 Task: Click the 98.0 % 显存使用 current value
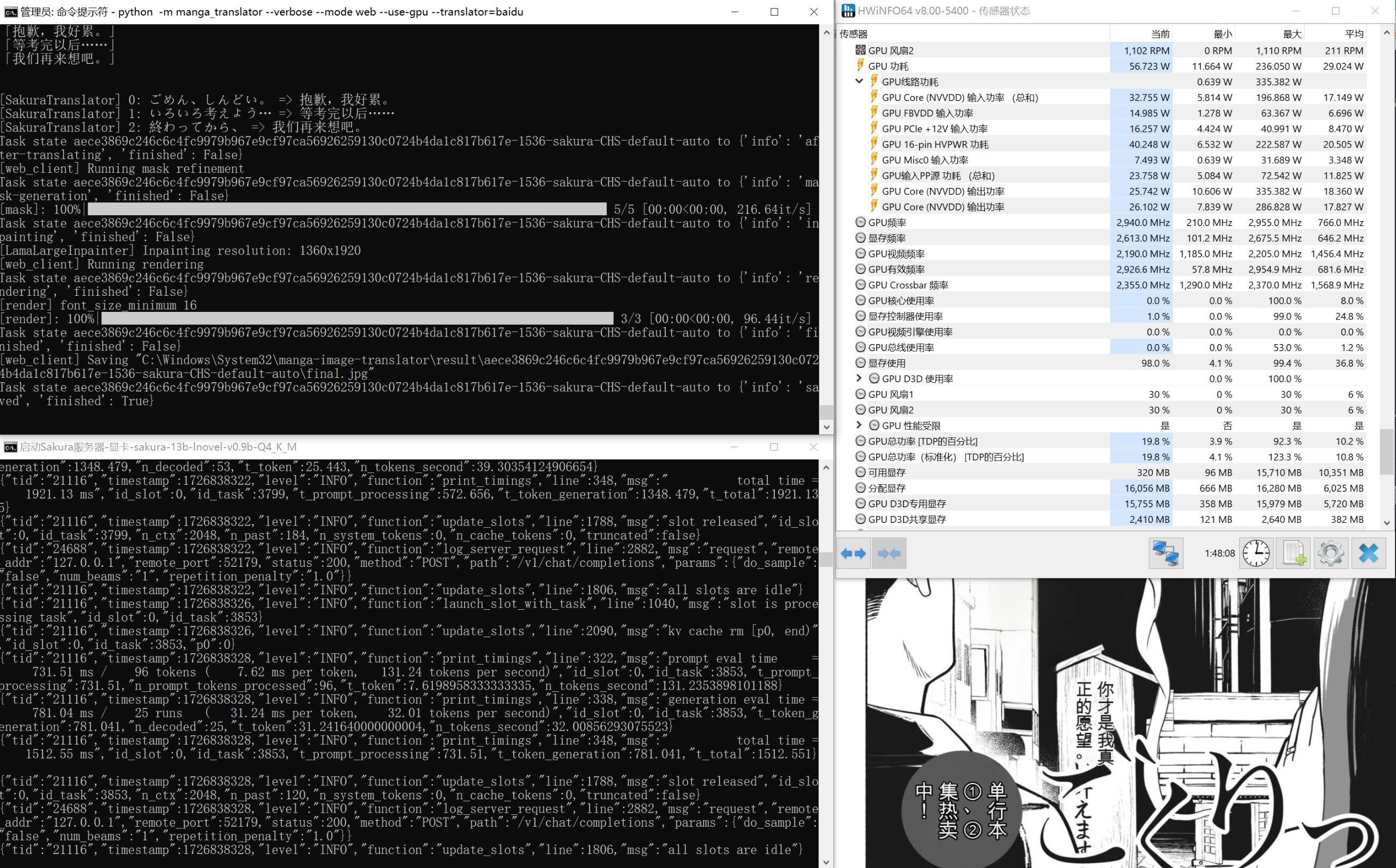1155,363
